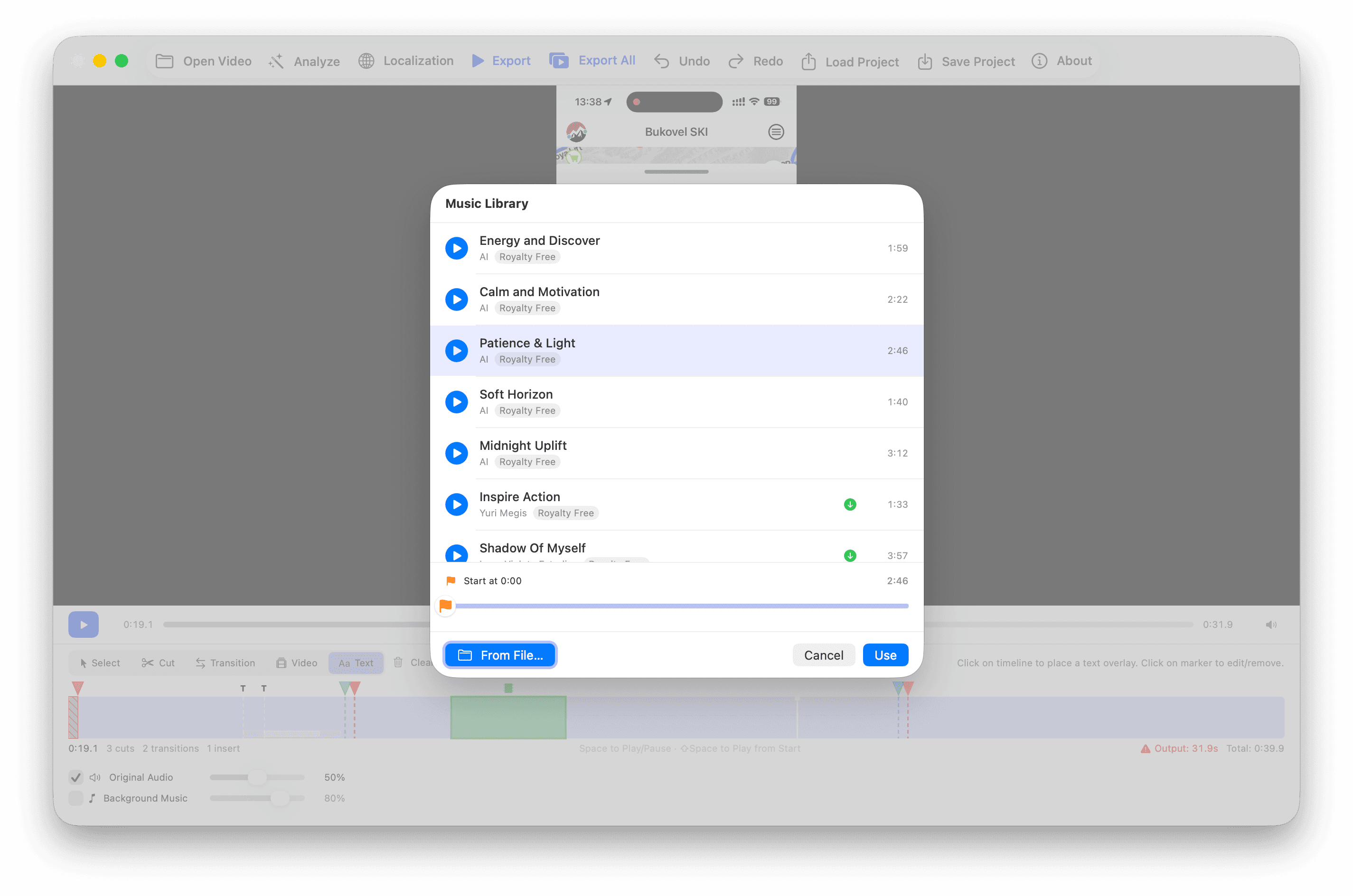Viewport: 1353px width, 896px height.
Task: Click the Export All toolbar item
Action: 592,61
